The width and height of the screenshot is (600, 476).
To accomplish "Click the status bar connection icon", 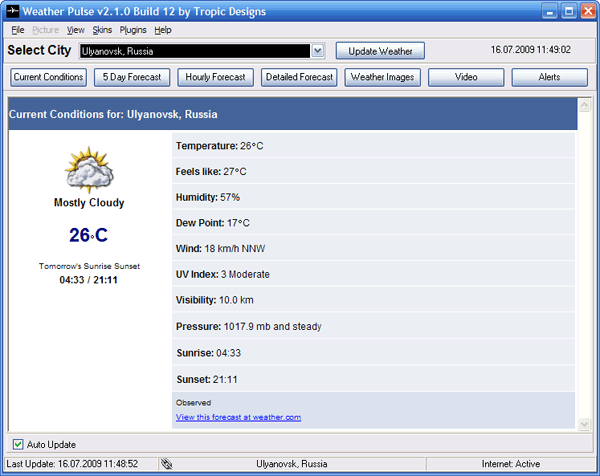I will [x=166, y=464].
